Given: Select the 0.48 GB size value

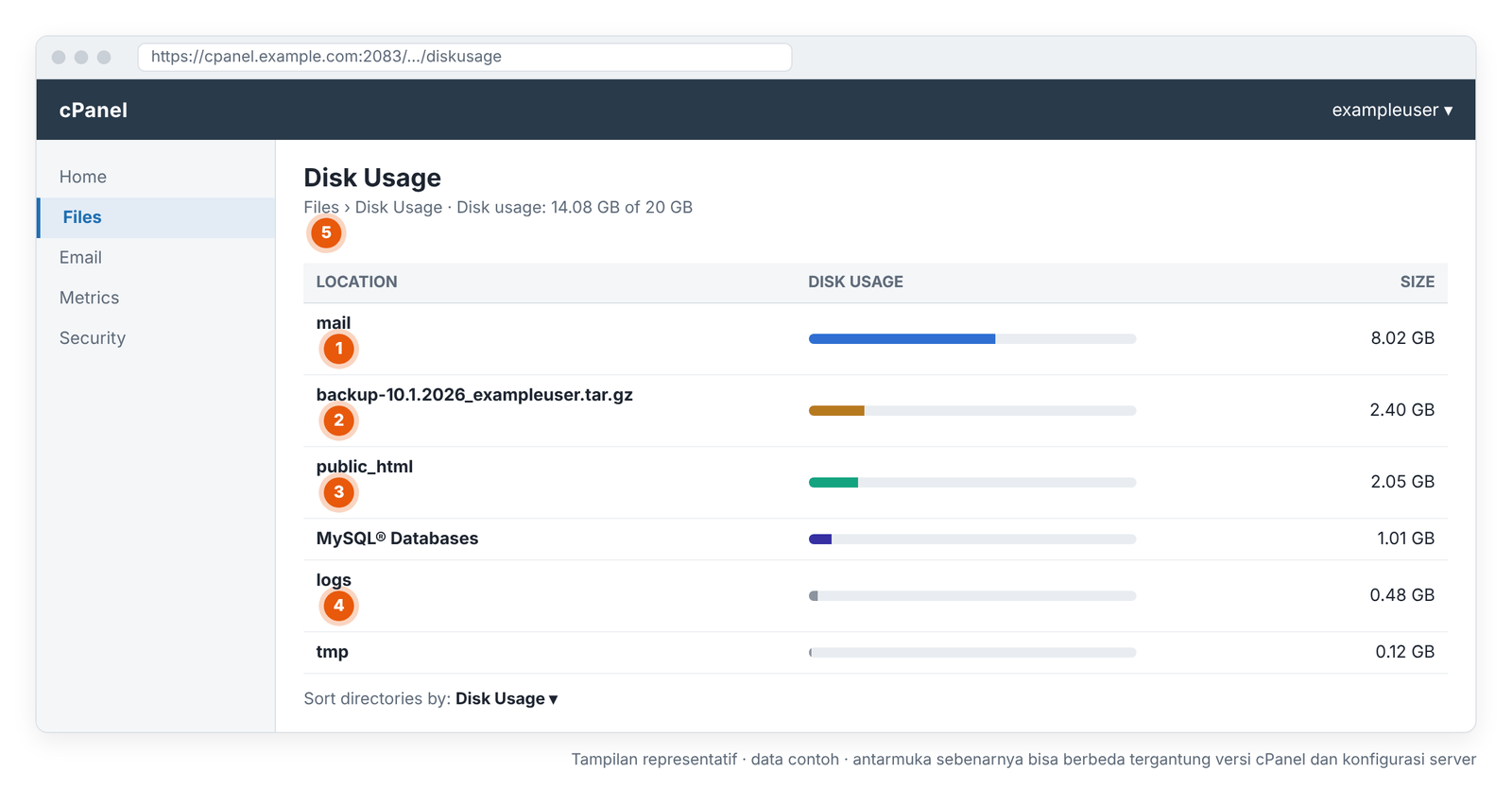Looking at the screenshot, I should pyautogui.click(x=1402, y=595).
